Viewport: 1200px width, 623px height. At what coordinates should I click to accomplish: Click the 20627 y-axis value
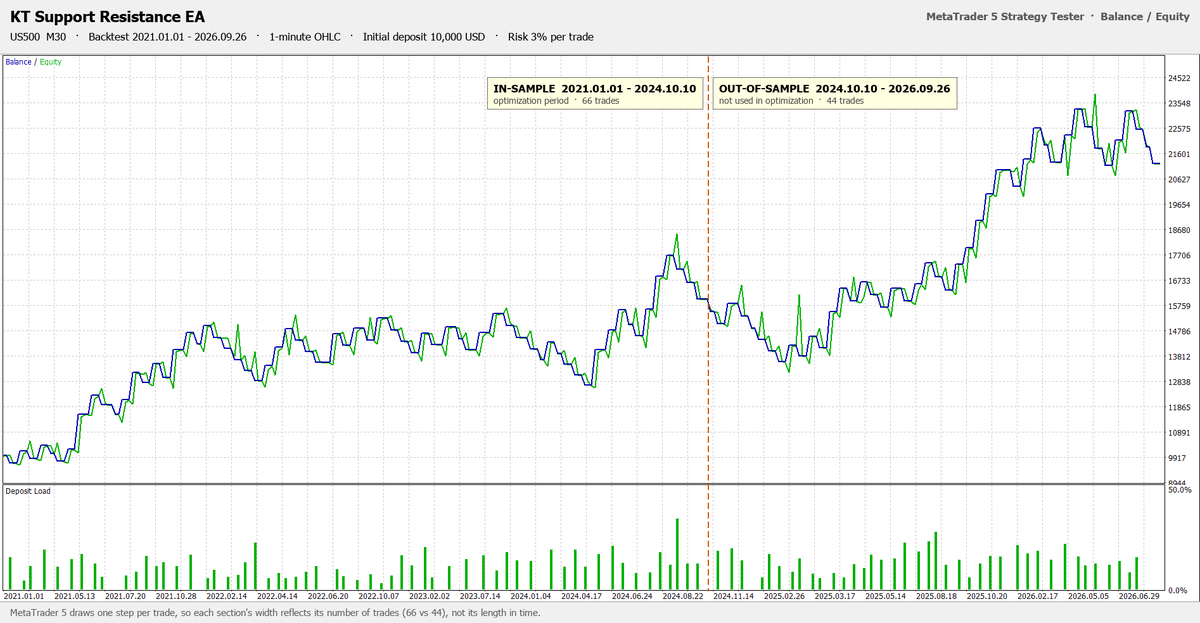[x=1180, y=180]
